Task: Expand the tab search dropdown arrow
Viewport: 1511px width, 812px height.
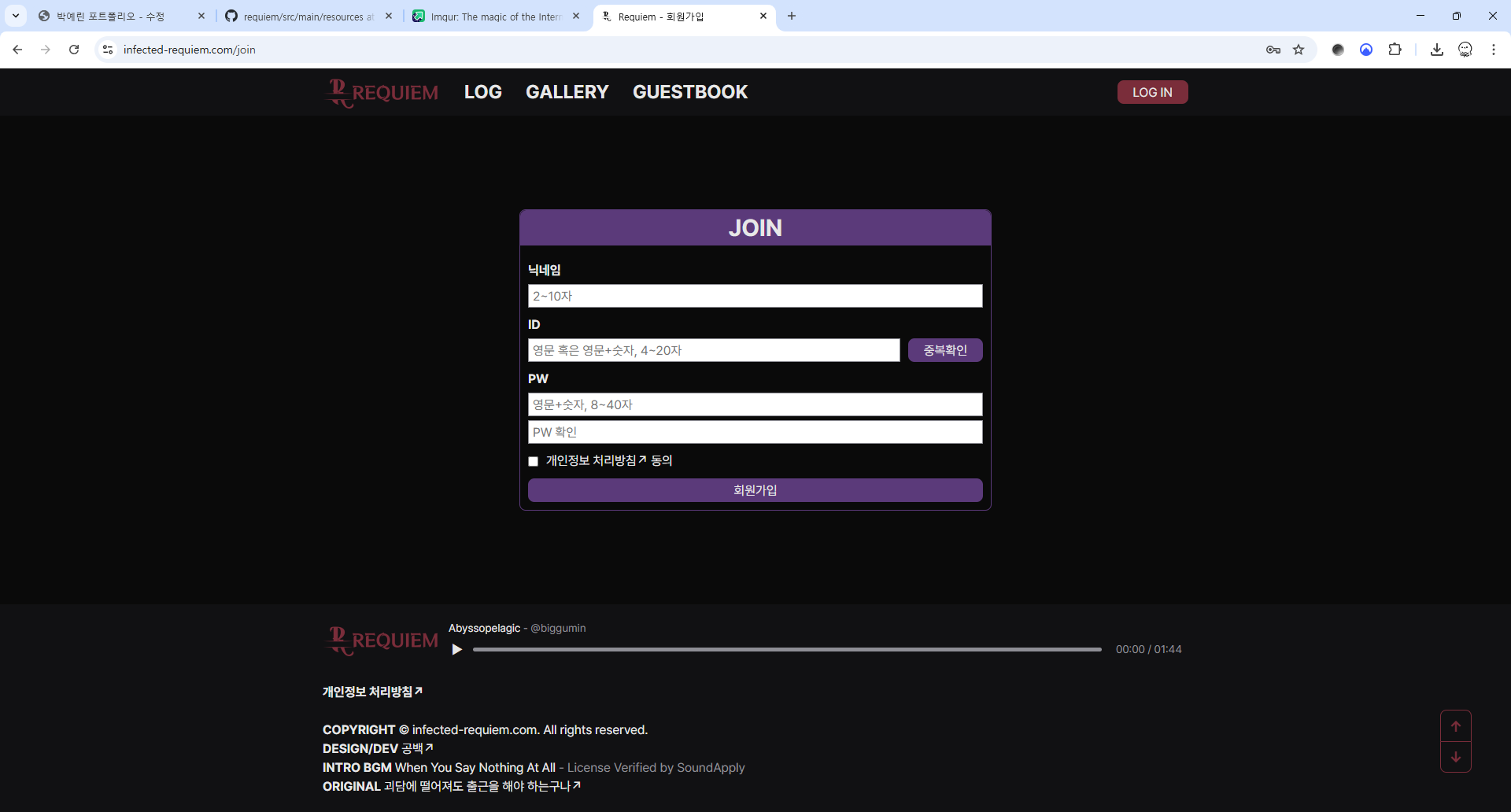Action: click(x=16, y=16)
